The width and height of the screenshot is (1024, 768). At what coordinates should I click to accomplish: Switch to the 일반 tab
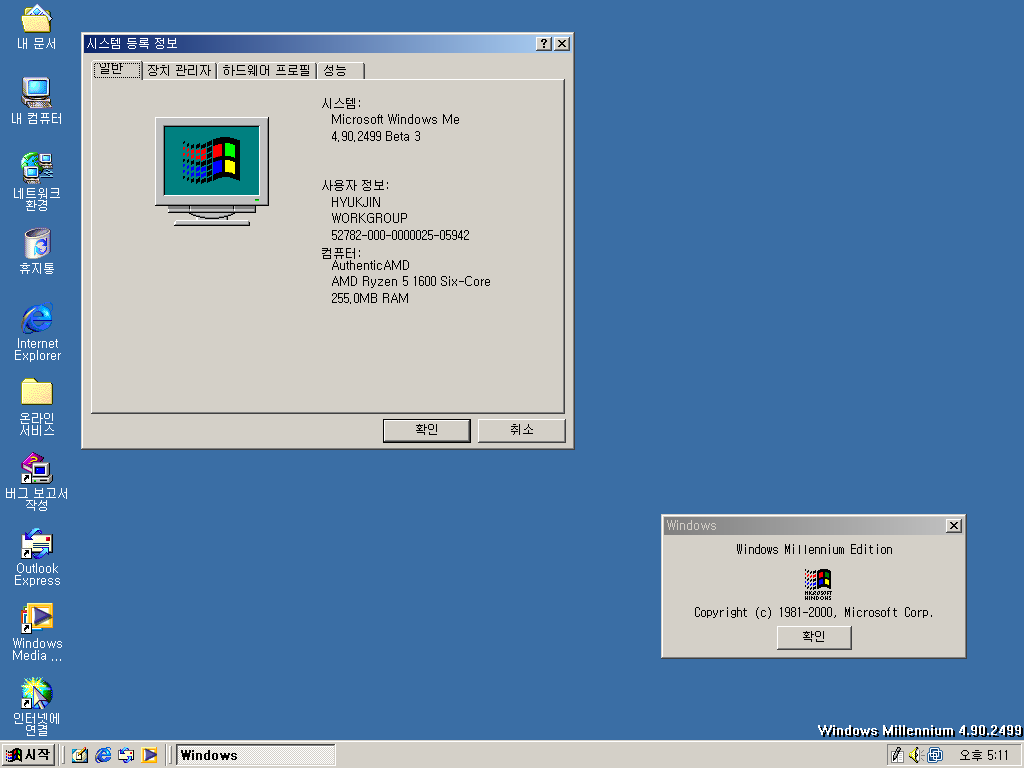click(x=118, y=69)
